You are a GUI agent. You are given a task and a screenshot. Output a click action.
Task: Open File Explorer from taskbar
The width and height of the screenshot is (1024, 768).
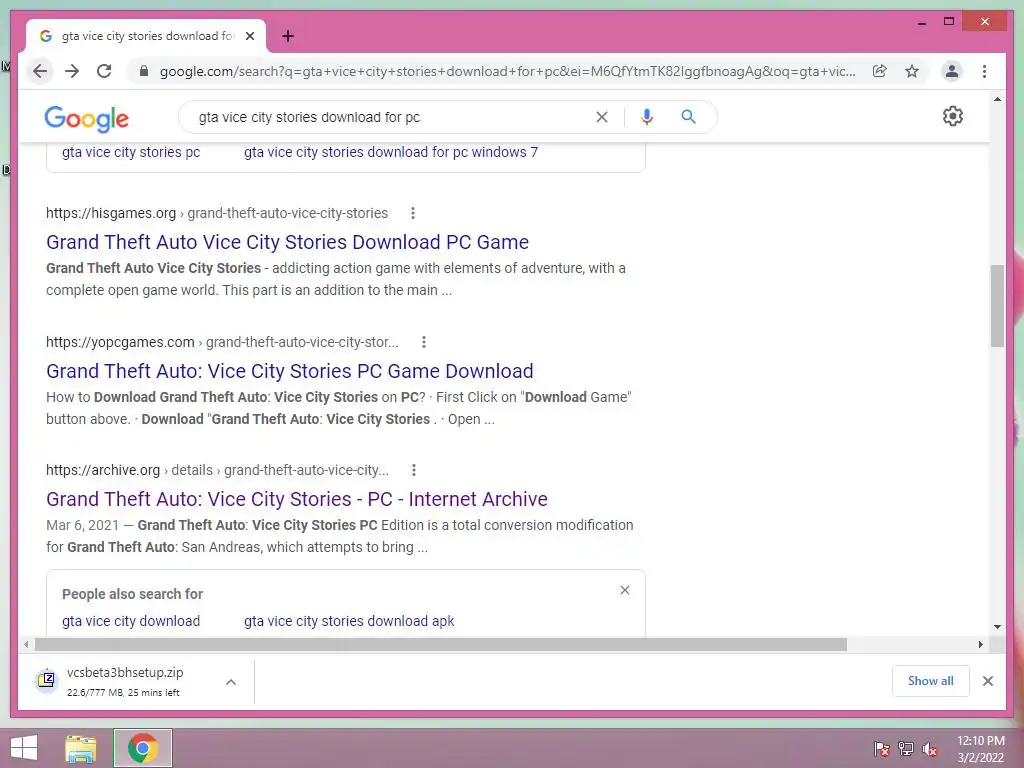[x=80, y=748]
